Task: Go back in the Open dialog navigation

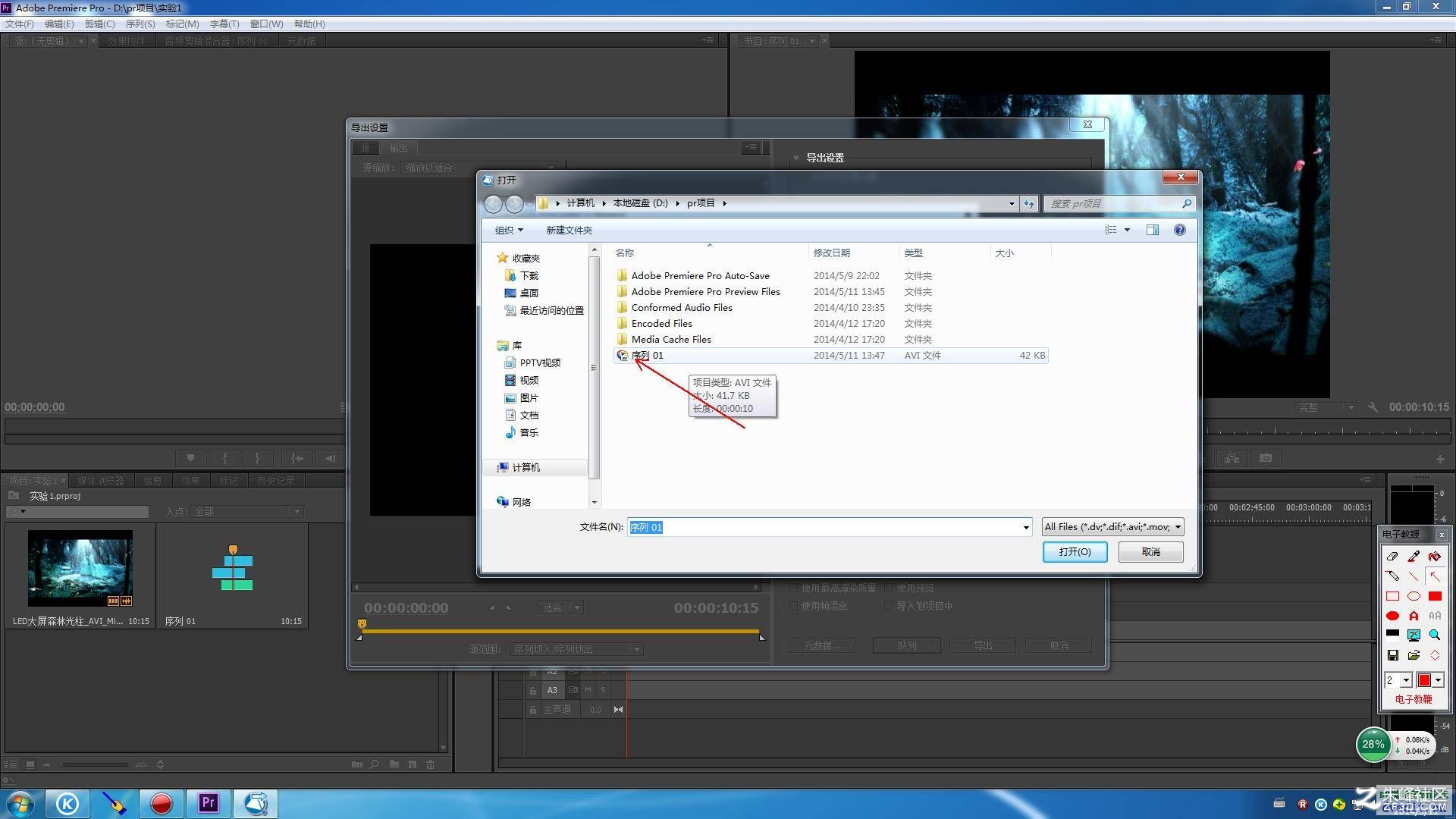Action: (493, 203)
